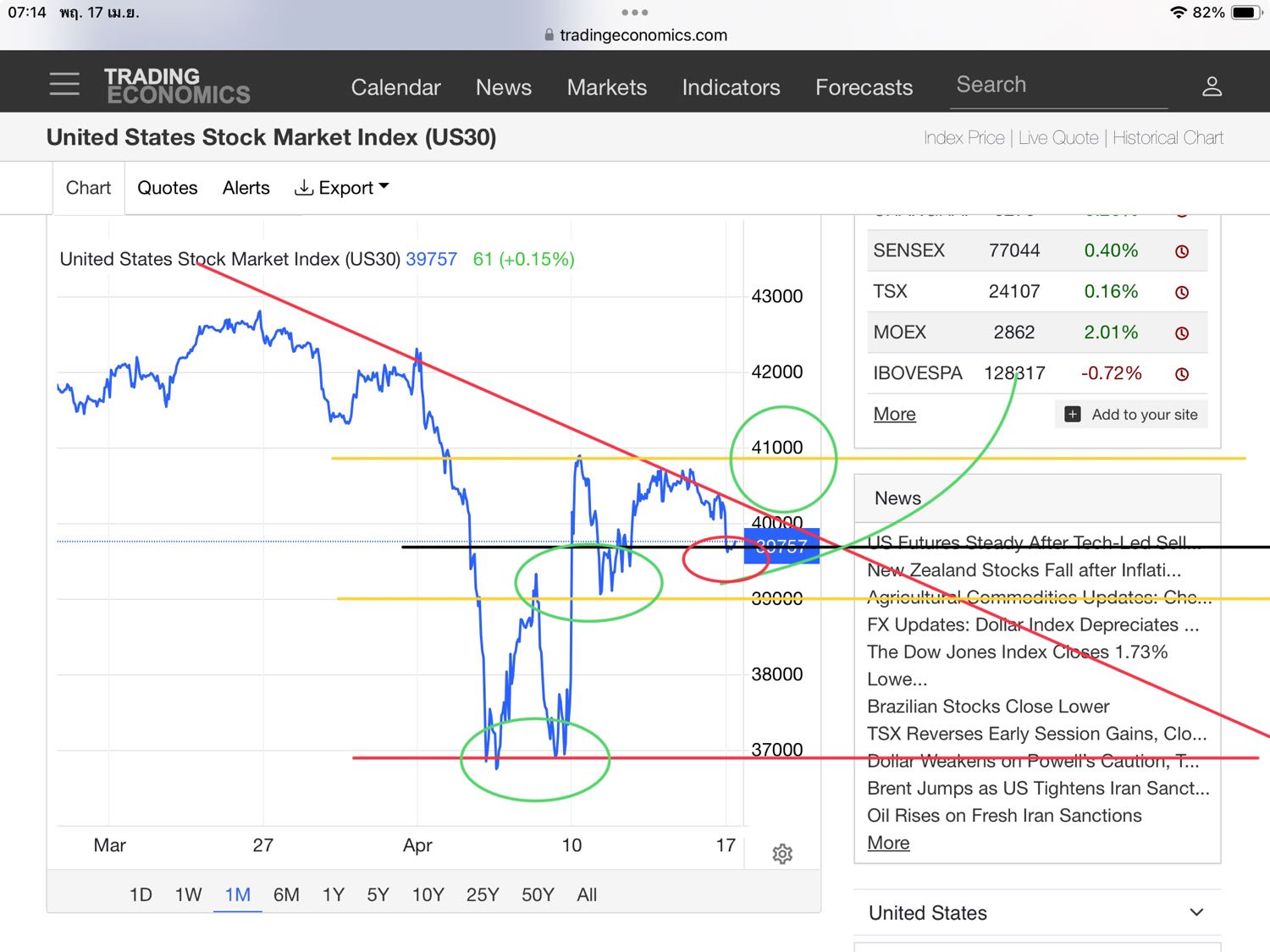Read 'TSX Reverses Early Session Gains' news
This screenshot has width=1270, height=952.
(1037, 734)
